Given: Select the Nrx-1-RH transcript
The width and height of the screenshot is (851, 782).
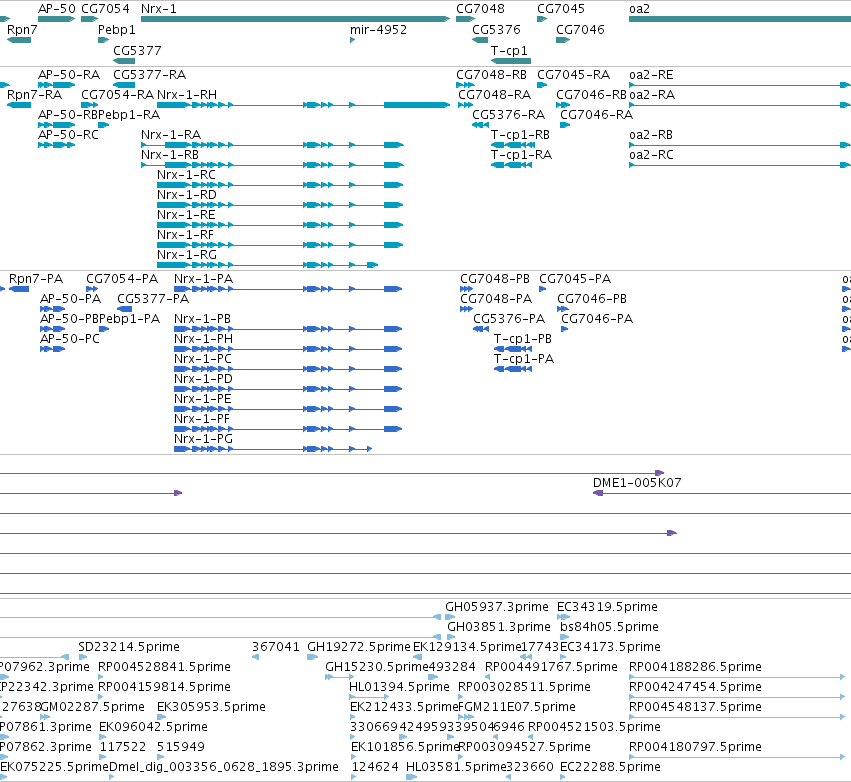Looking at the screenshot, I should [303, 105].
